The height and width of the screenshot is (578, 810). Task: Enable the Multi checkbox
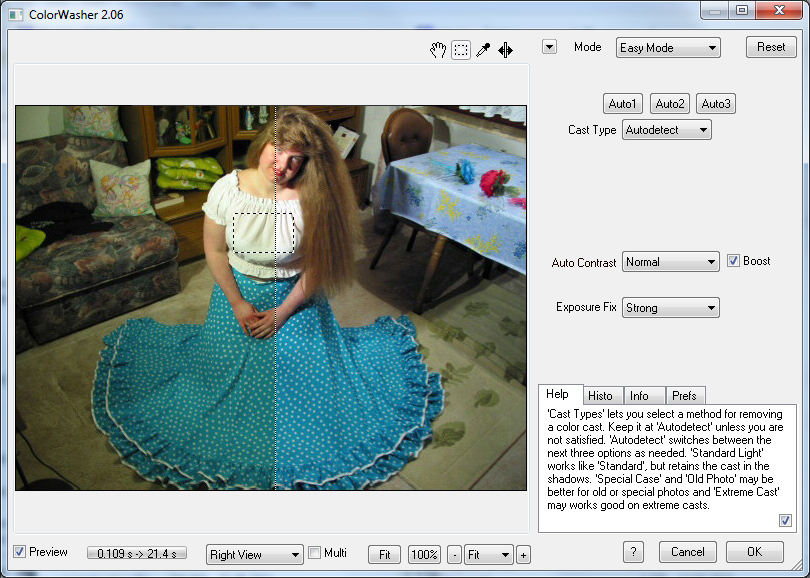[314, 553]
